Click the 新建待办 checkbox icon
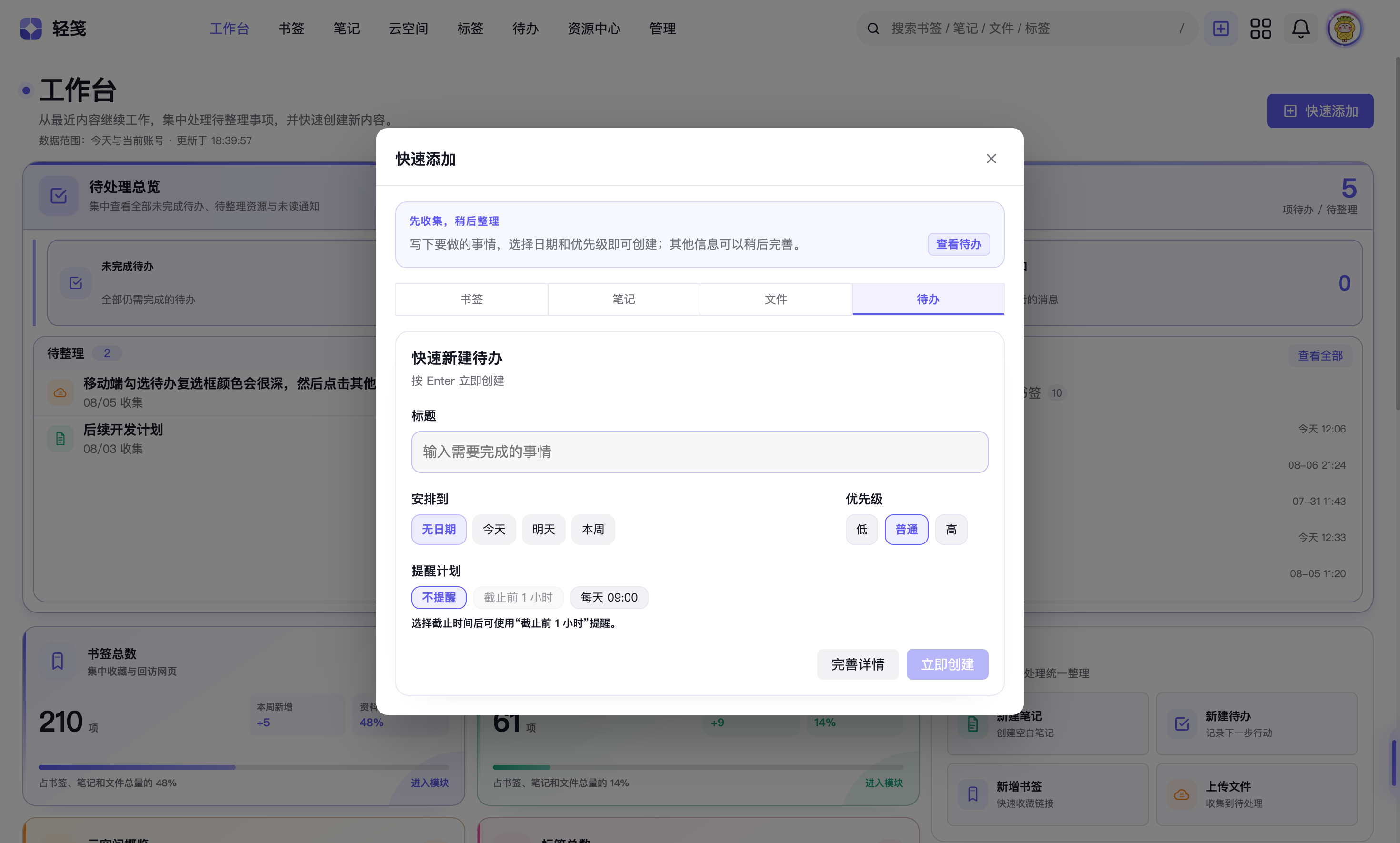The height and width of the screenshot is (843, 1400). pyautogui.click(x=1182, y=724)
